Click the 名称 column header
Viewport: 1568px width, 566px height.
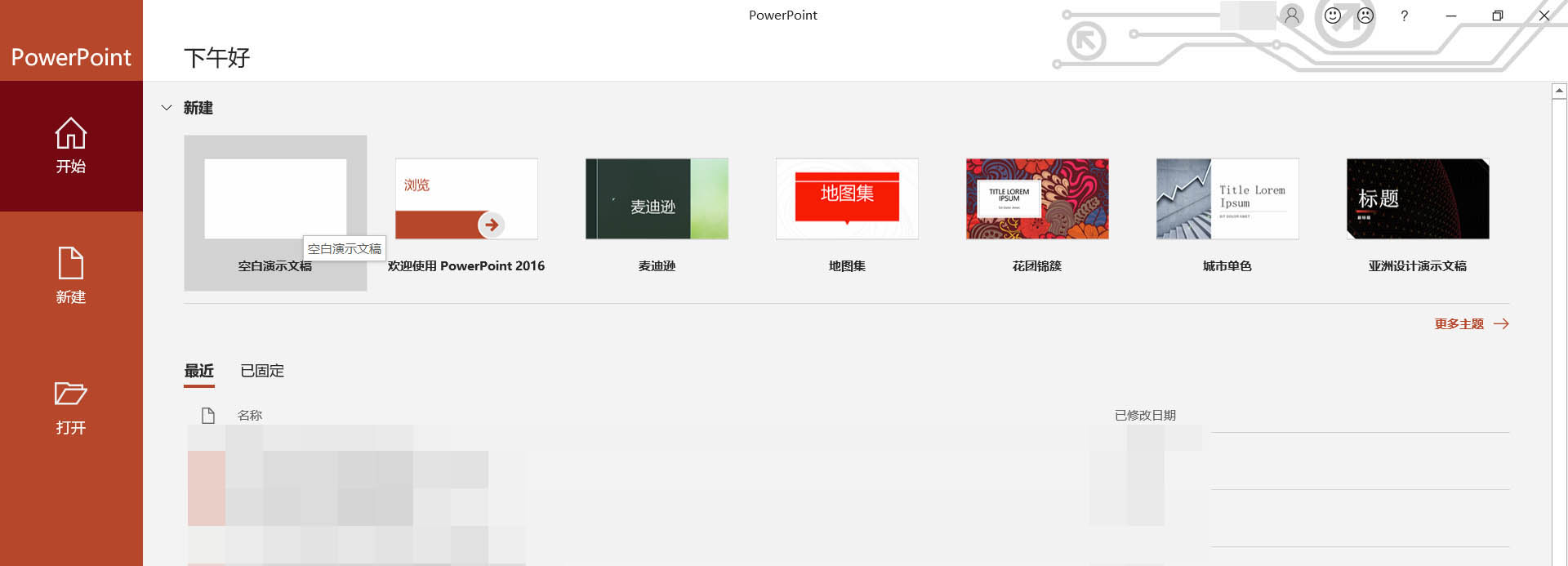(250, 416)
